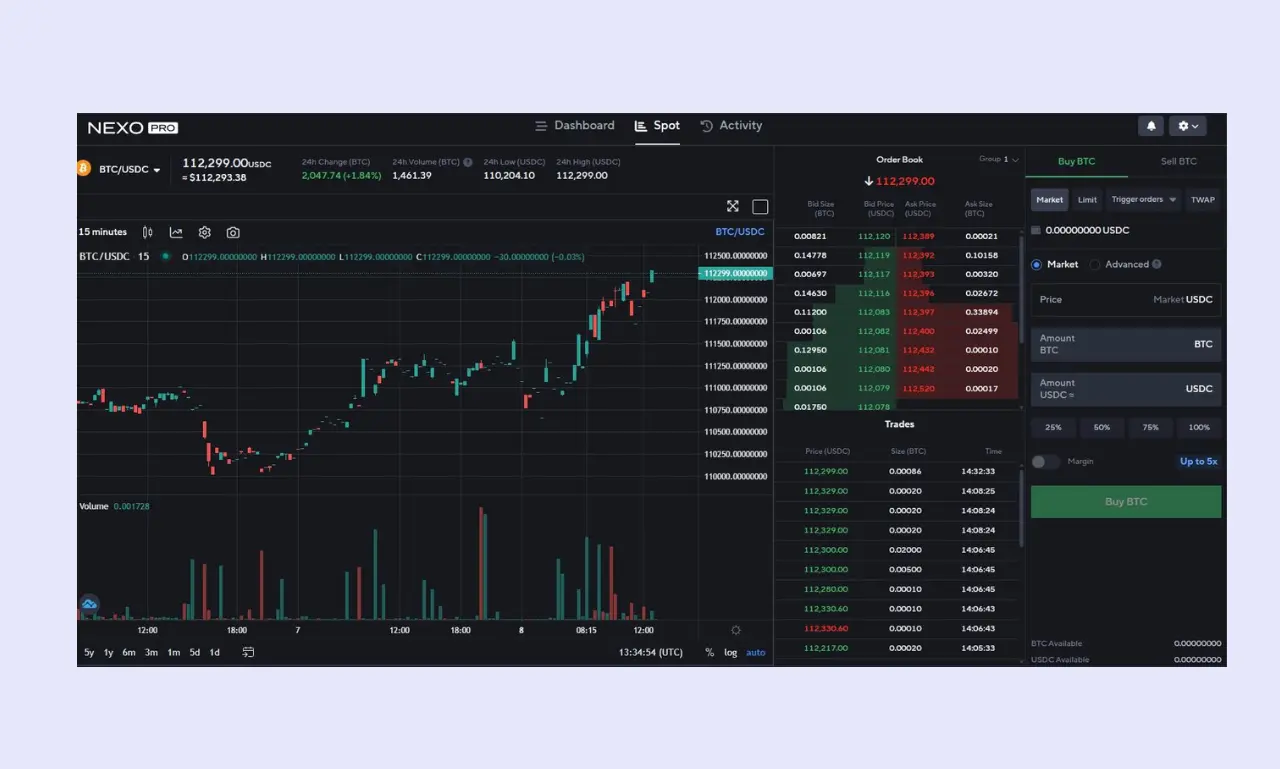The width and height of the screenshot is (1280, 769).
Task: Click the Bitcoin coin icon
Action: coord(83,169)
